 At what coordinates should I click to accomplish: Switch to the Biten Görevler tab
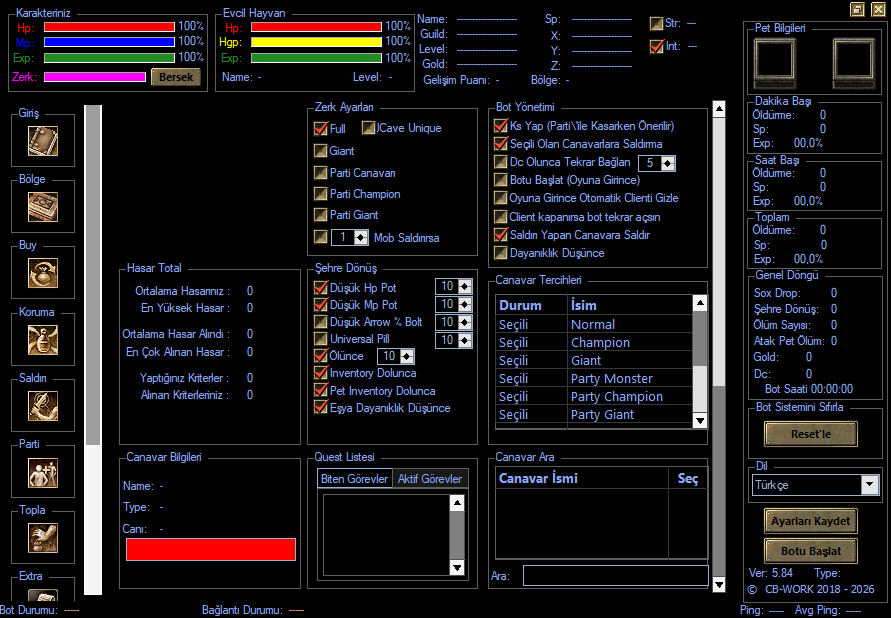coord(354,479)
